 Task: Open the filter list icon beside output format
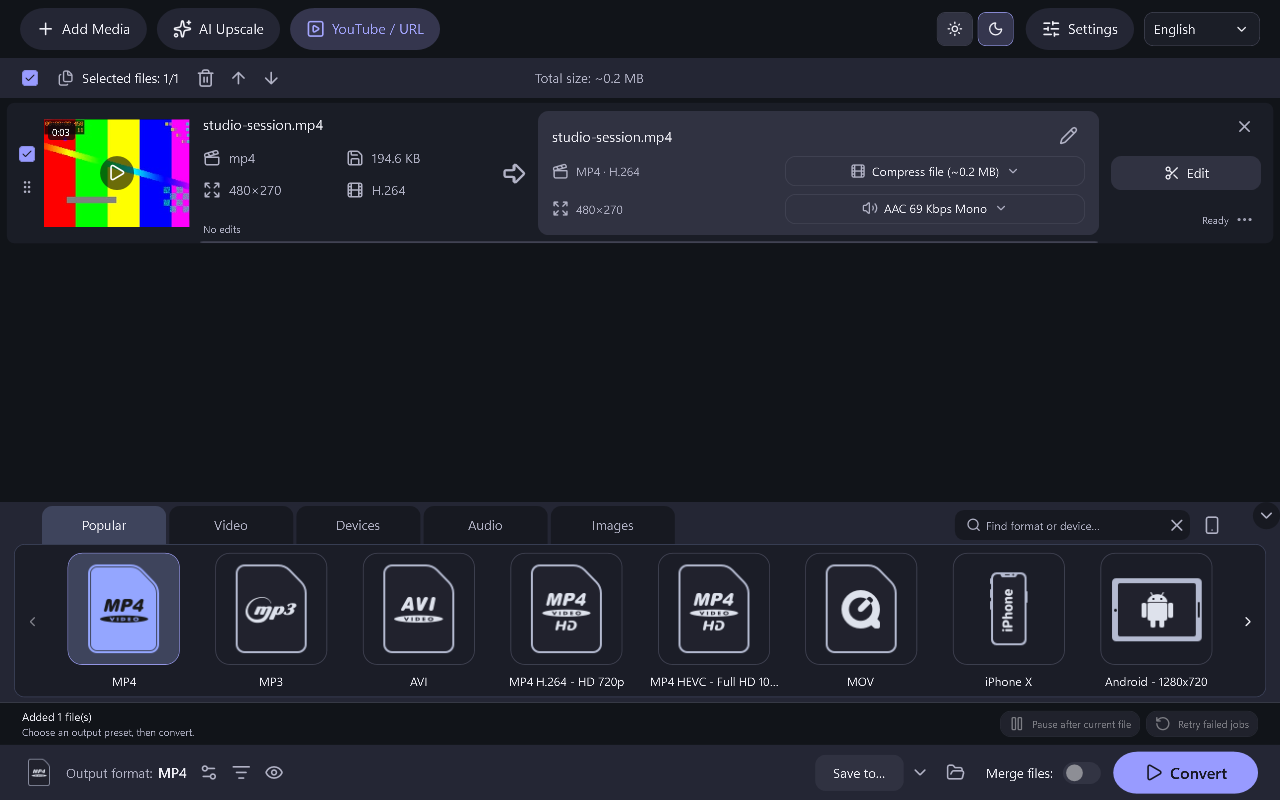pyautogui.click(x=241, y=773)
